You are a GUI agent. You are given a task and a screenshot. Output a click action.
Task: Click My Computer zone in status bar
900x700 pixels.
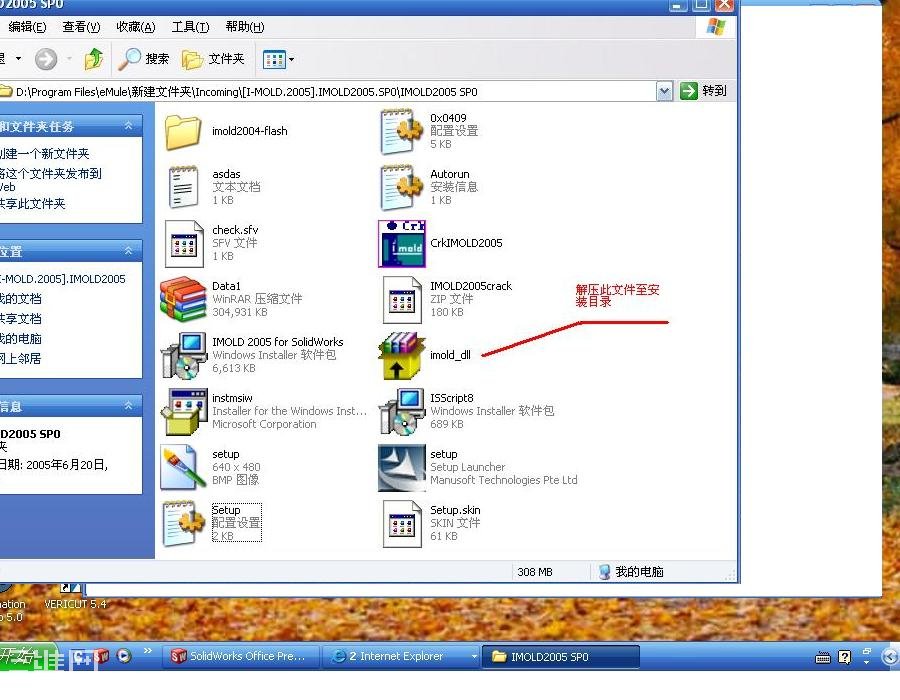(631, 572)
